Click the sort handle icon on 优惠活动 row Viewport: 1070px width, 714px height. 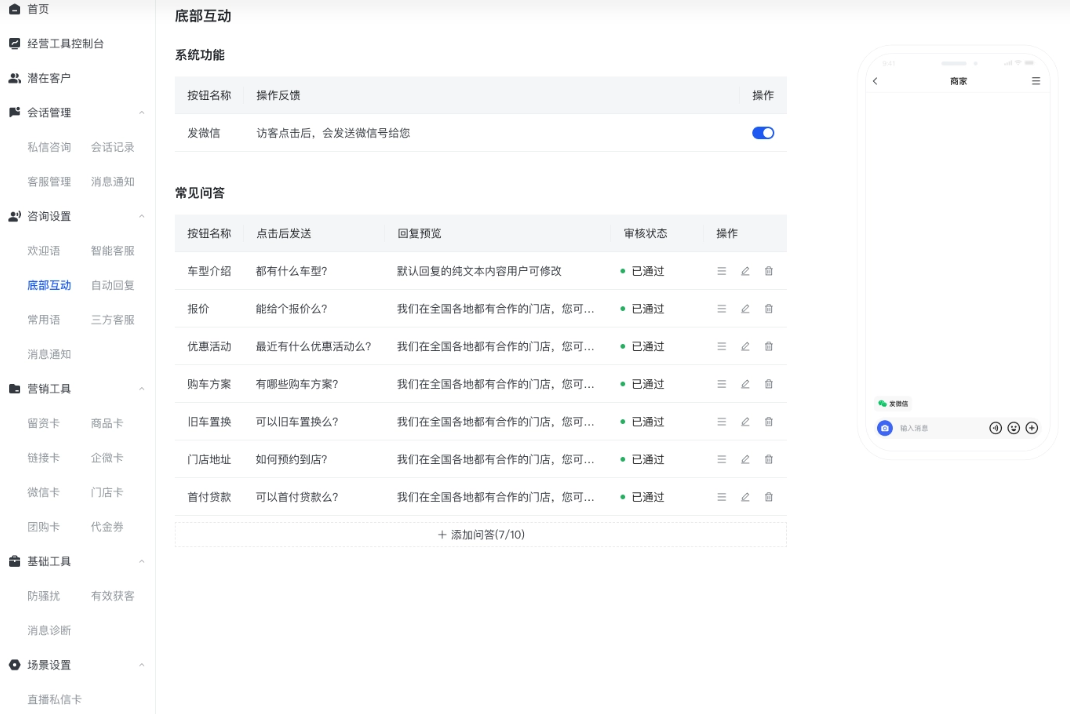click(x=720, y=346)
